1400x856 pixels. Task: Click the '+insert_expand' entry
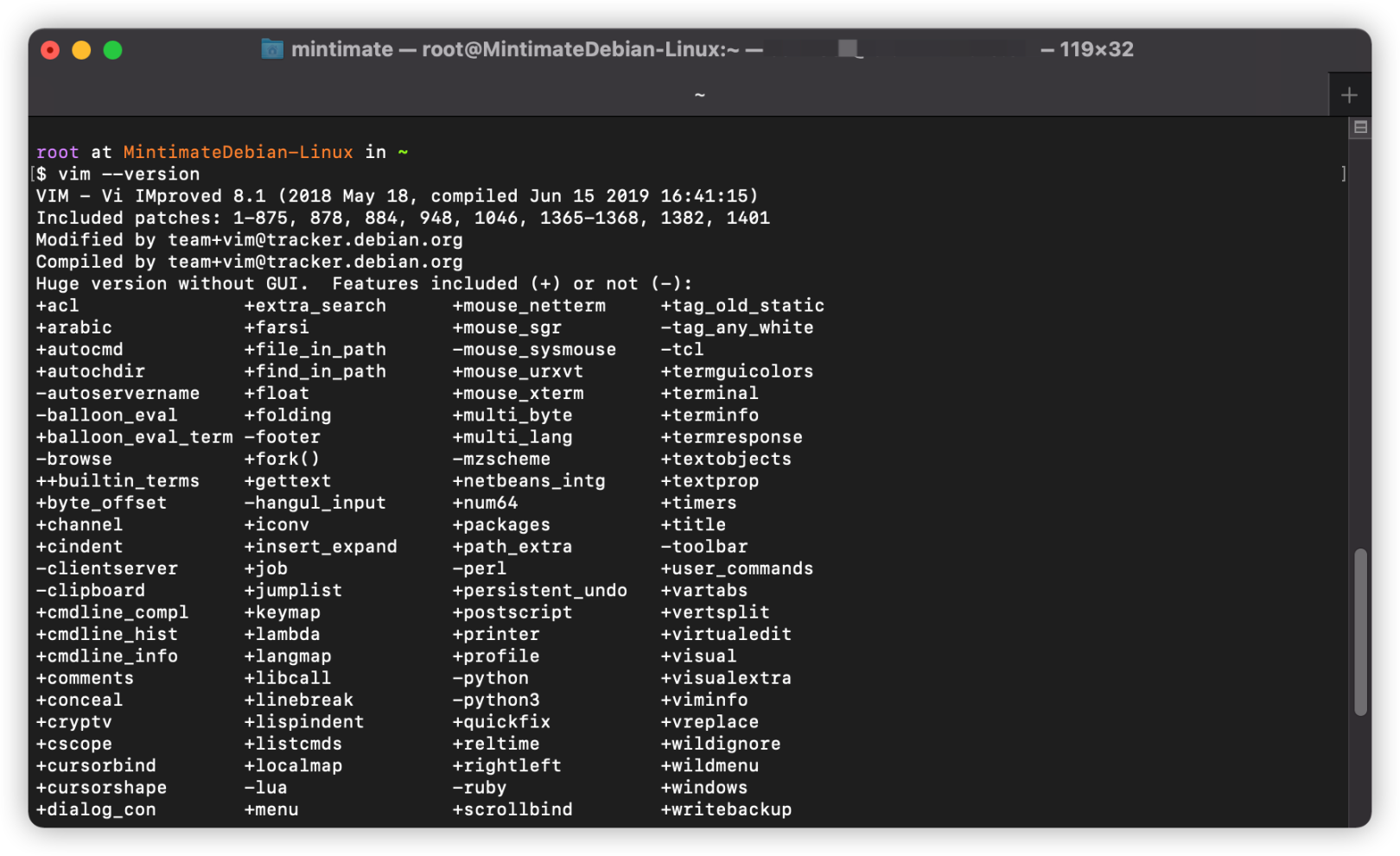321,547
